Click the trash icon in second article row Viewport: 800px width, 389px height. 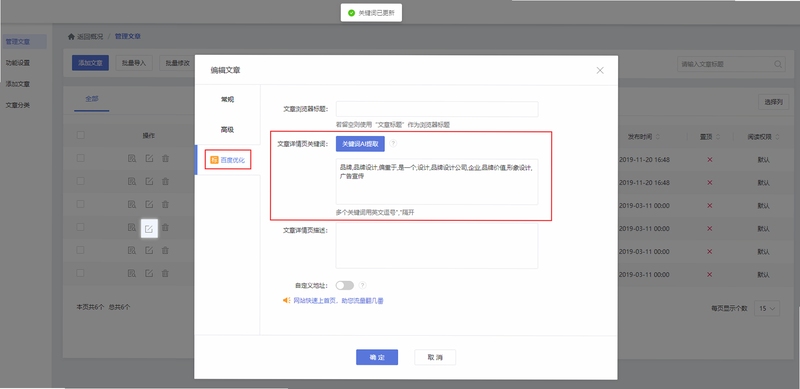point(165,181)
